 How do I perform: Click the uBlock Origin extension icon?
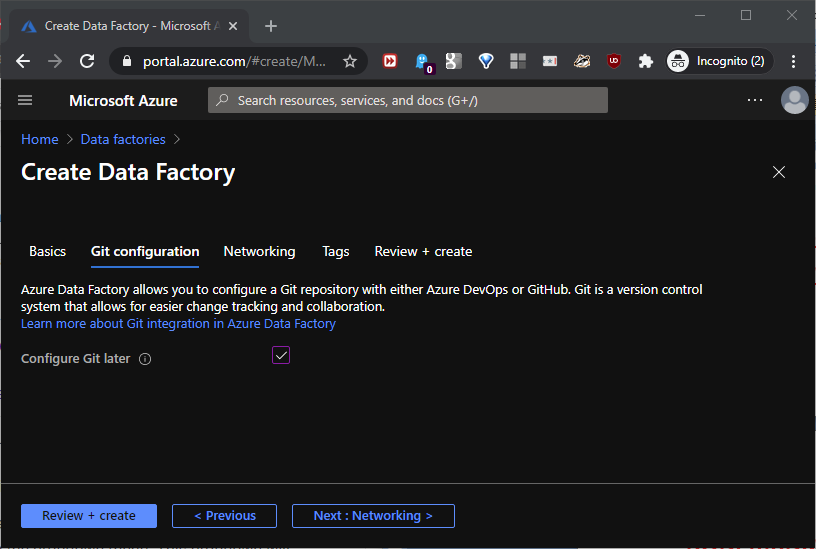pyautogui.click(x=613, y=61)
